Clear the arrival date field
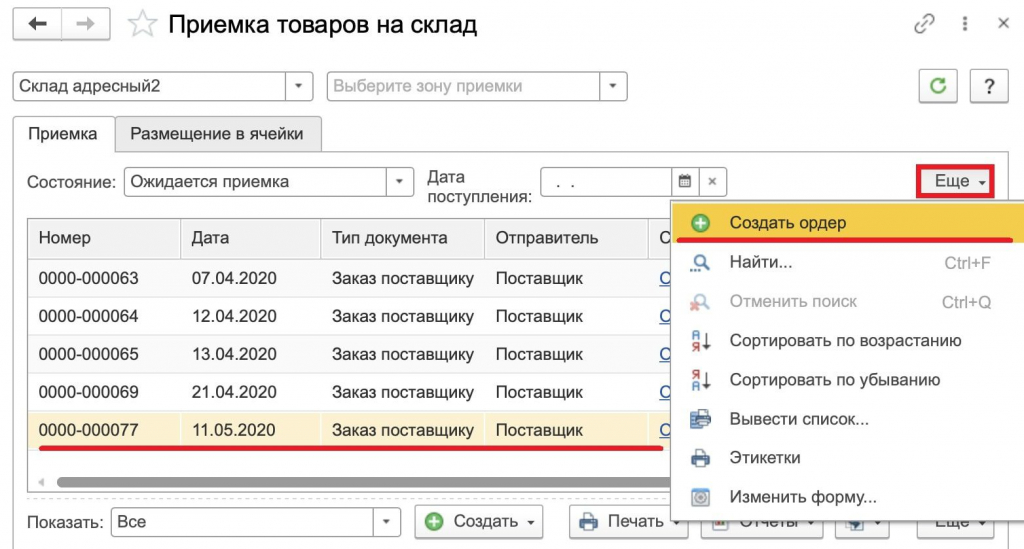Image resolution: width=1024 pixels, height=549 pixels. [712, 181]
